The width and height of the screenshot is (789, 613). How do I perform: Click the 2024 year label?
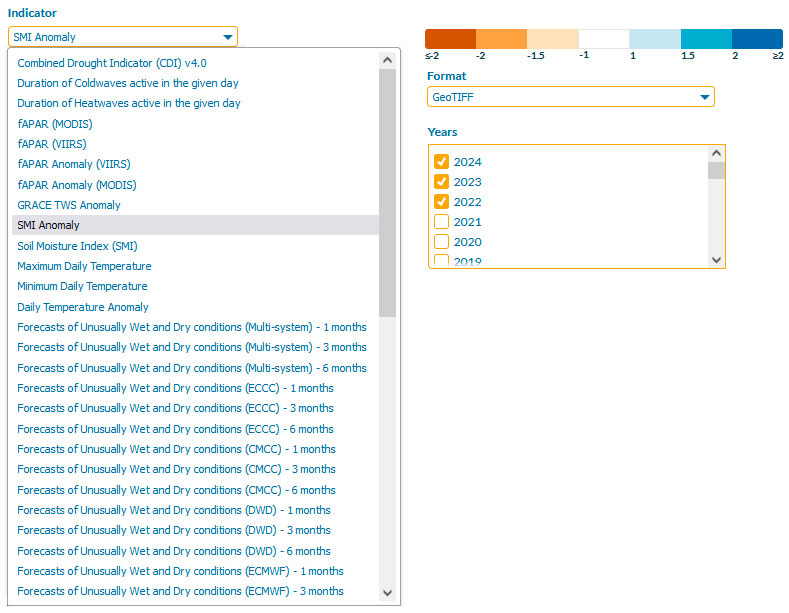tap(467, 162)
